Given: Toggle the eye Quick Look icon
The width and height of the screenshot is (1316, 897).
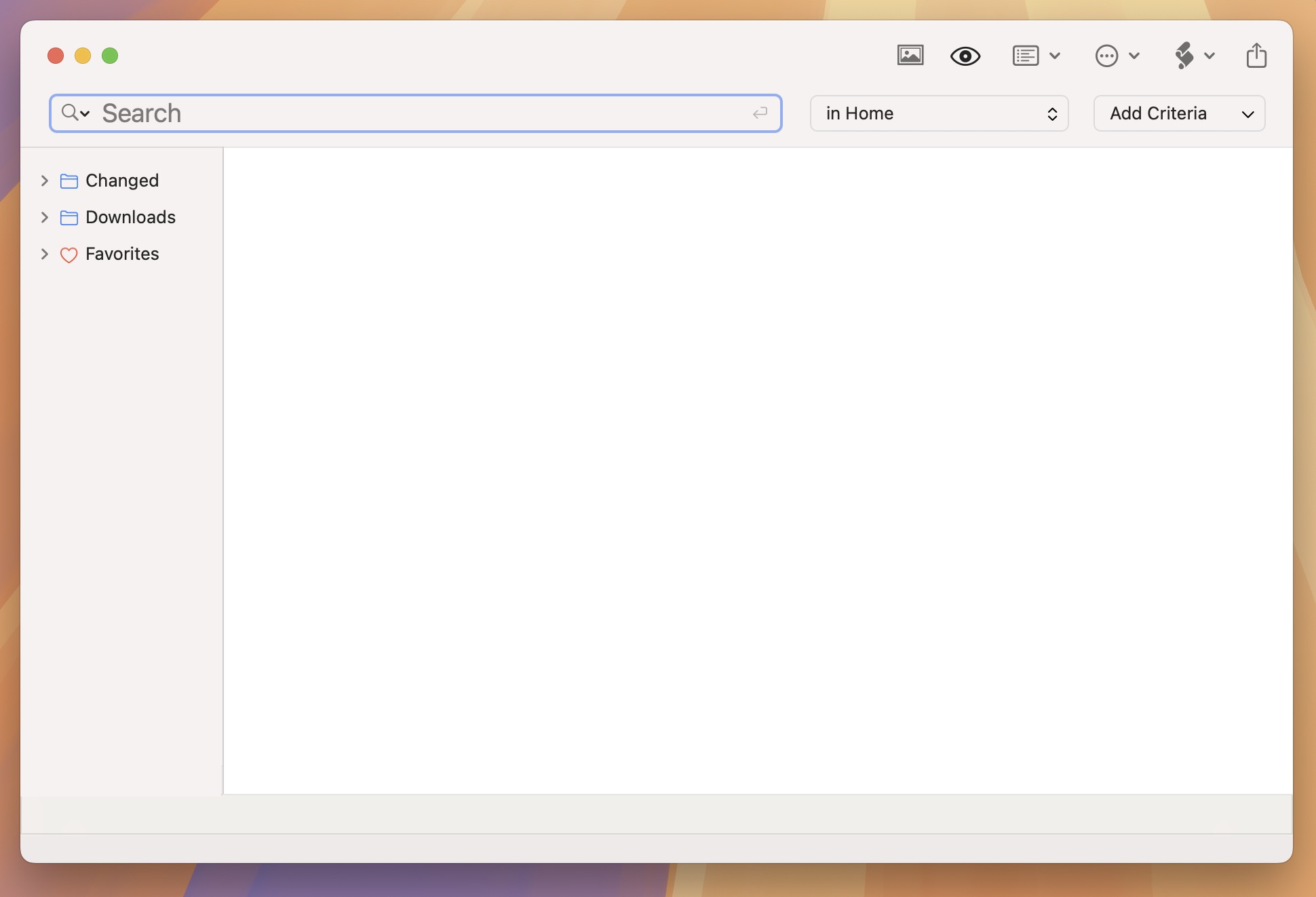Looking at the screenshot, I should [965, 56].
